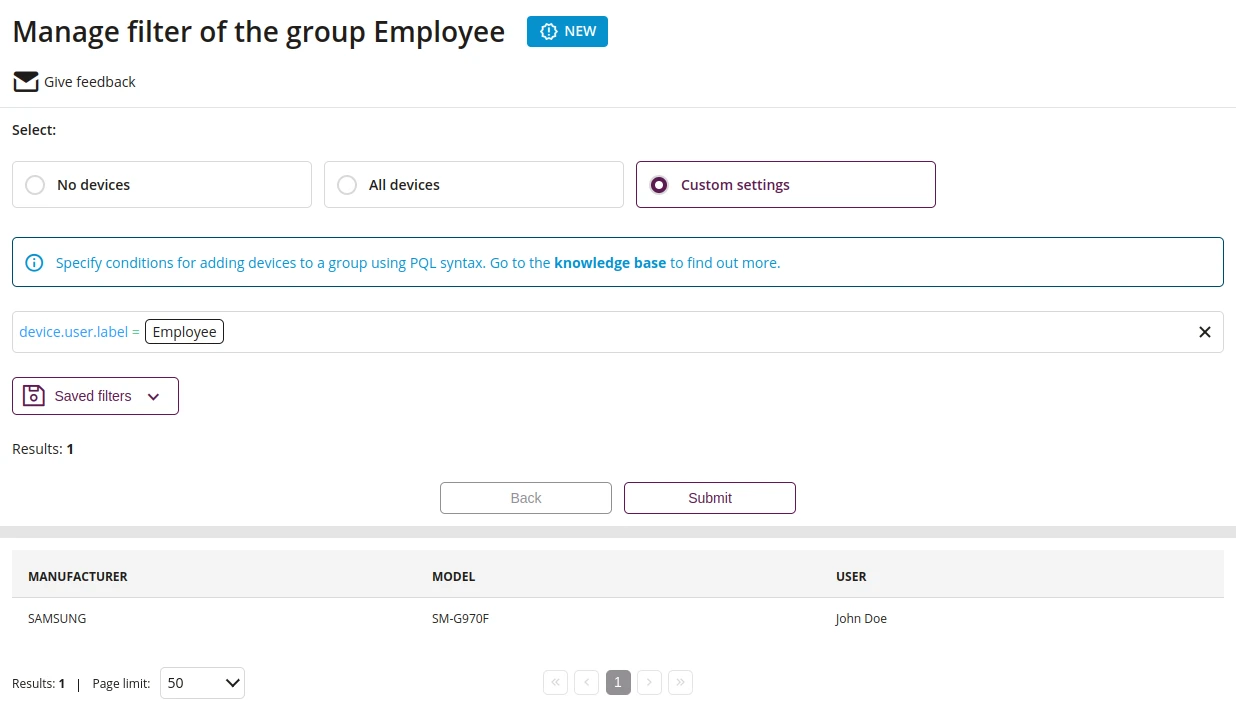The width and height of the screenshot is (1236, 720).
Task: Select the No devices radio option
Action: pos(162,185)
